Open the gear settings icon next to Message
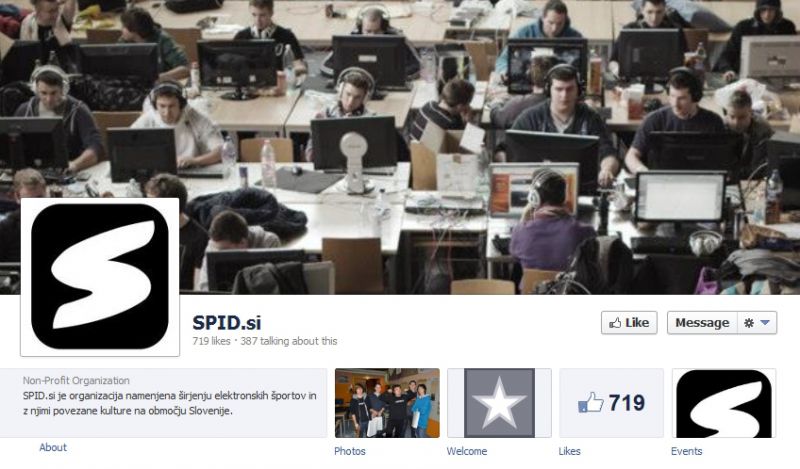This screenshot has width=800, height=469. coord(748,323)
